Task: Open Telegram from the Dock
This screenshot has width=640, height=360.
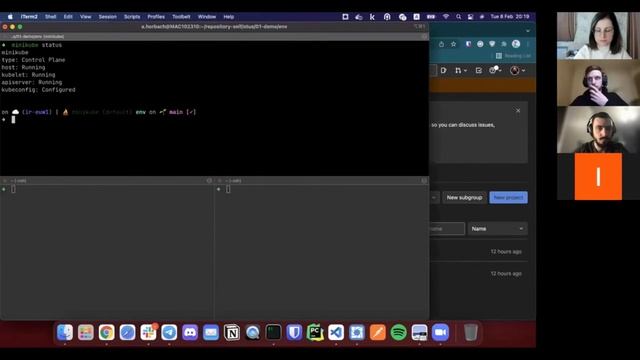Action: point(169,333)
